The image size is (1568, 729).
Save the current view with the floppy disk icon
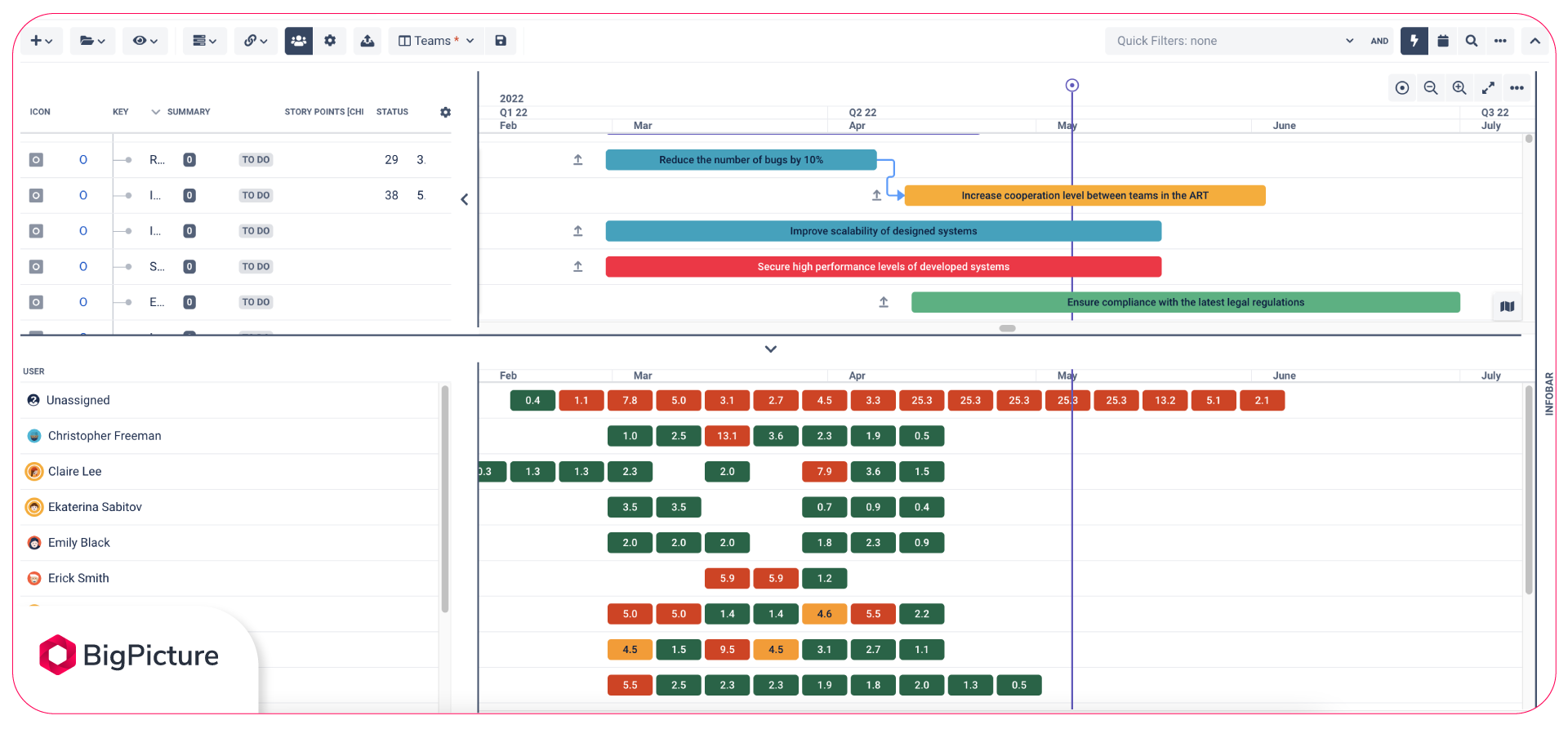(501, 41)
